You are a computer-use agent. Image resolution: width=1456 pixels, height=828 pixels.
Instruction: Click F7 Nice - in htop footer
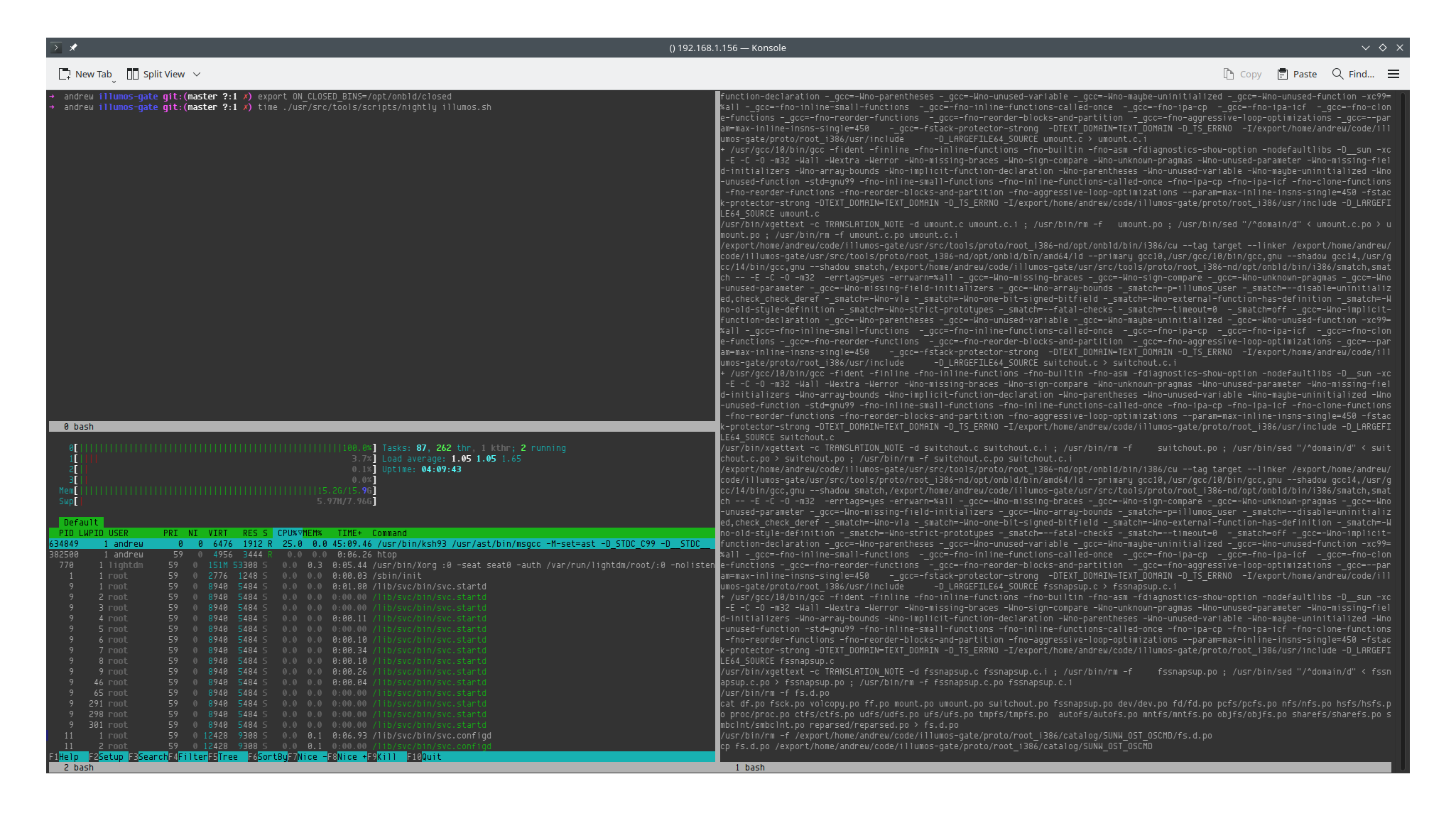(x=307, y=757)
